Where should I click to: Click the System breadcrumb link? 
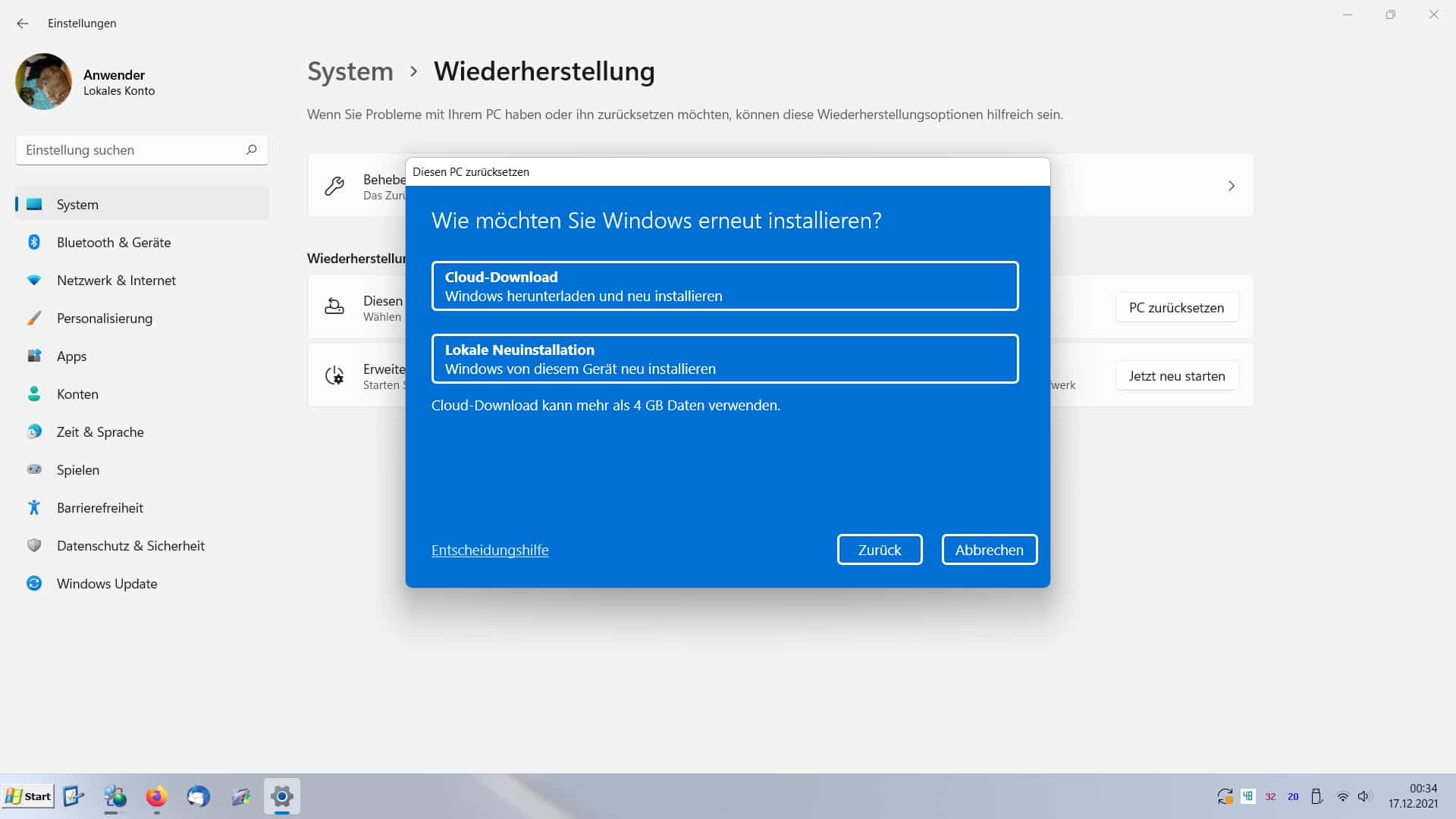[350, 71]
